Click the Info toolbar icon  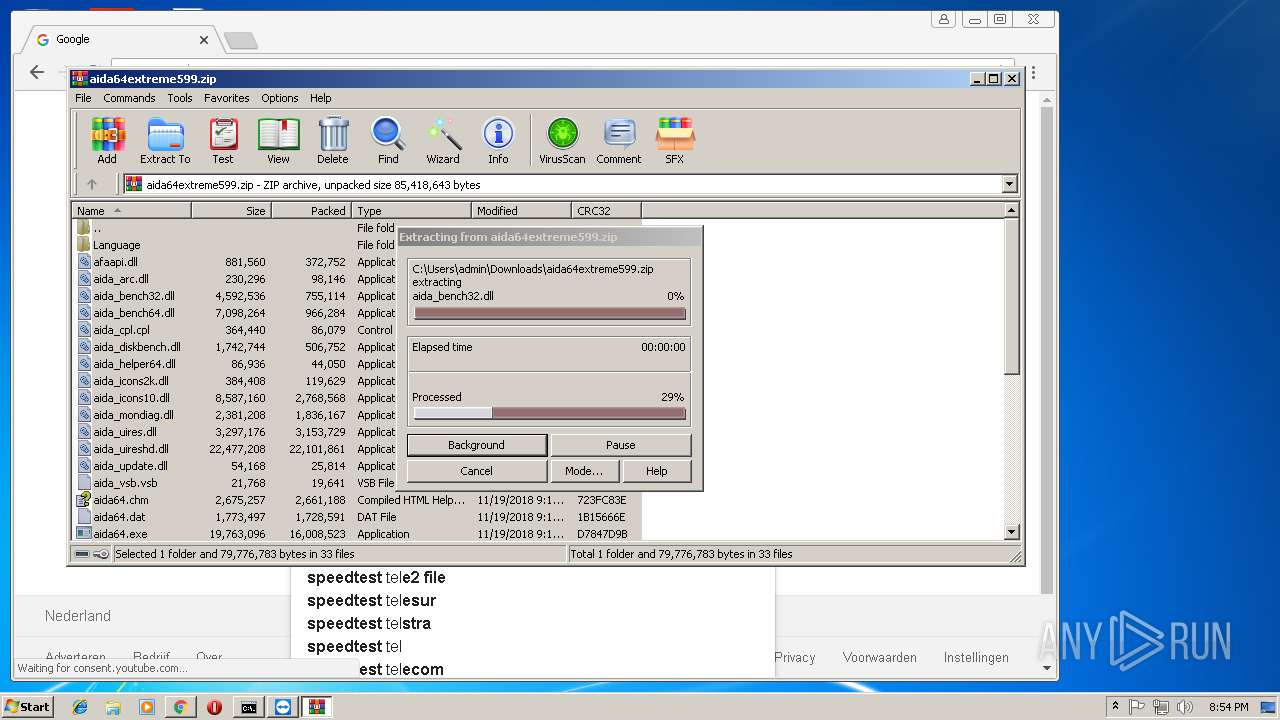498,141
